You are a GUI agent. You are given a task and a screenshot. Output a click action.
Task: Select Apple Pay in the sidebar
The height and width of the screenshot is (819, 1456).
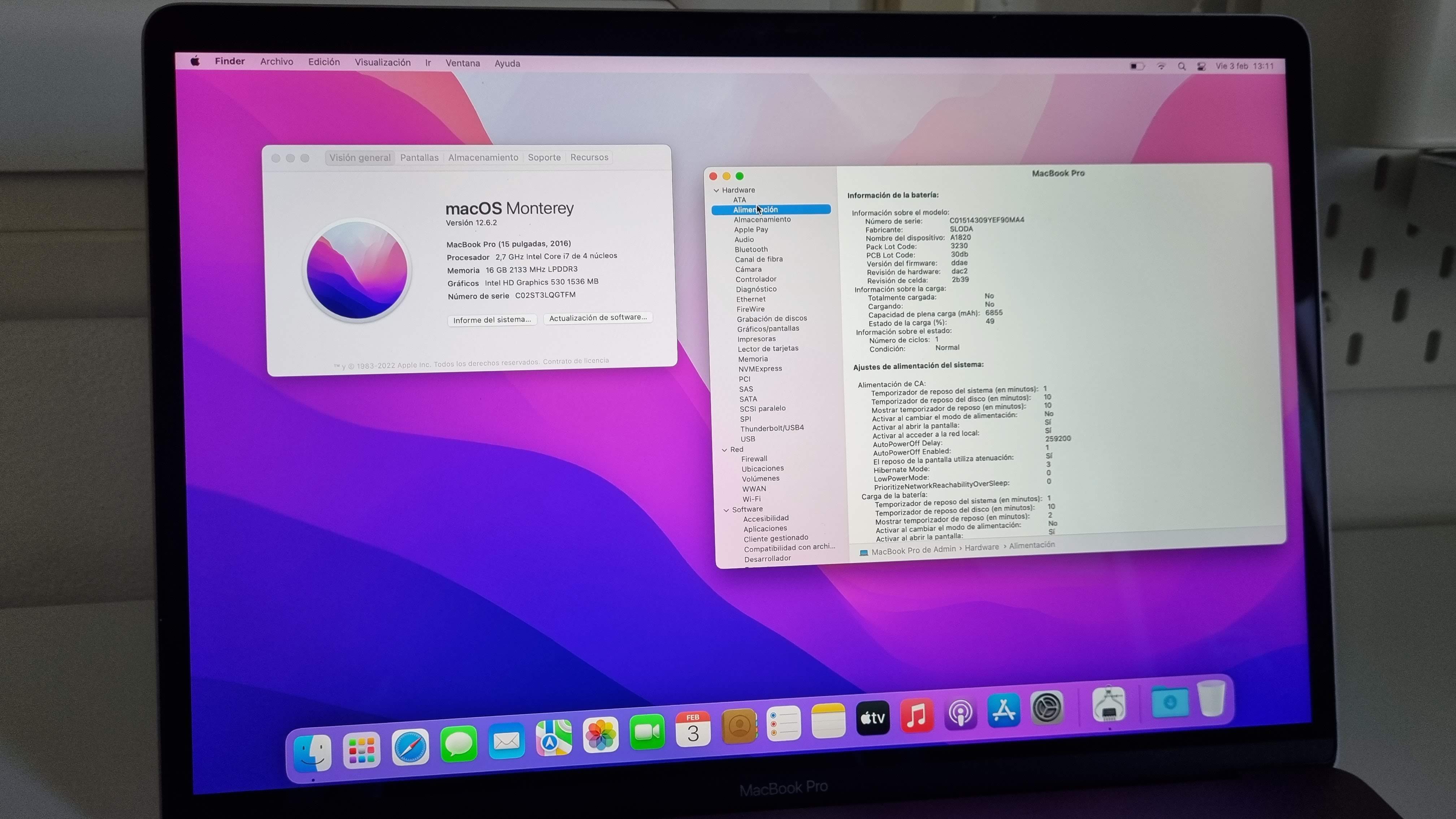(751, 229)
